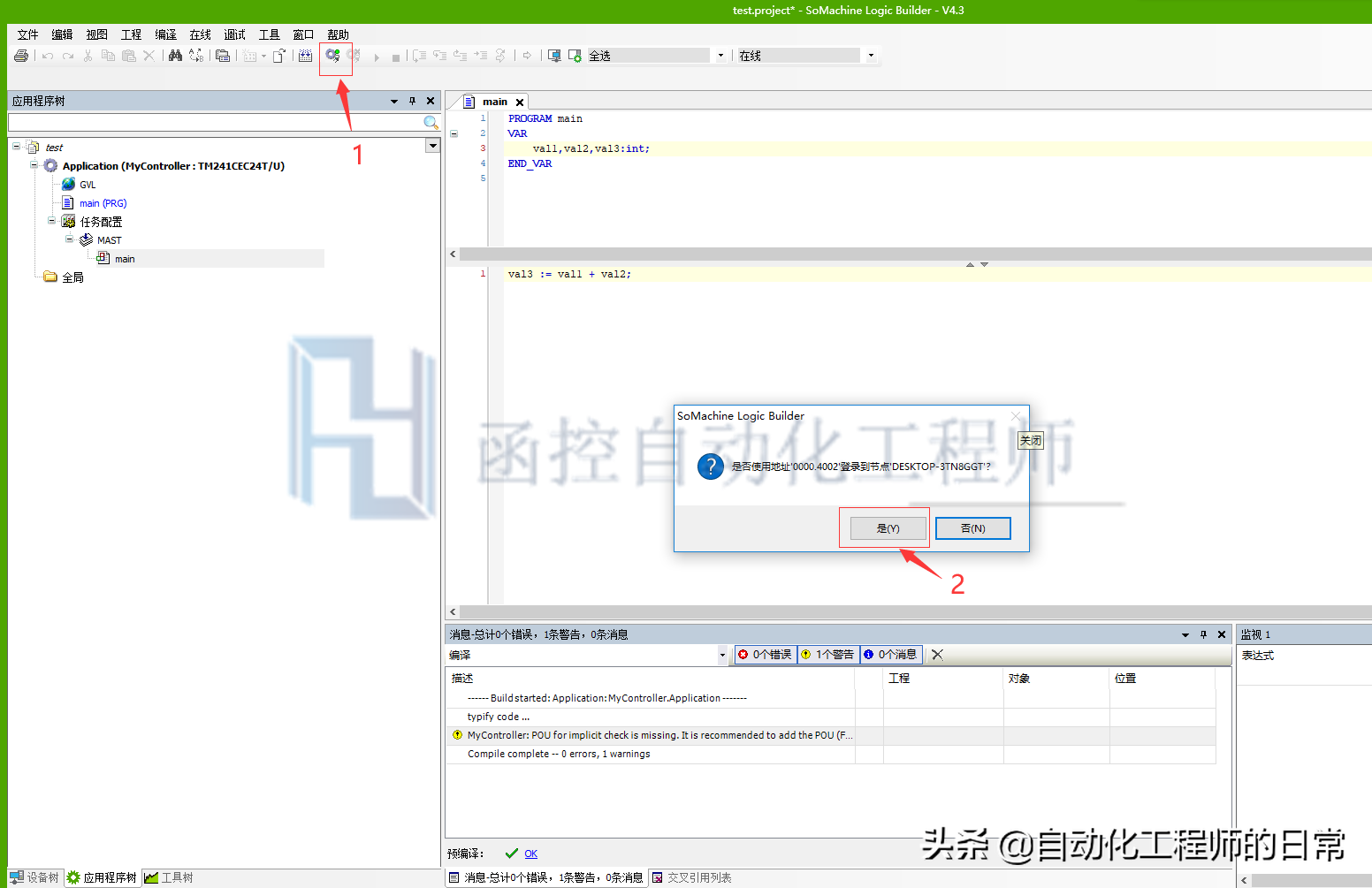Select main (PRG) in application tree
Screen dimensions: 1372x888
click(x=103, y=203)
